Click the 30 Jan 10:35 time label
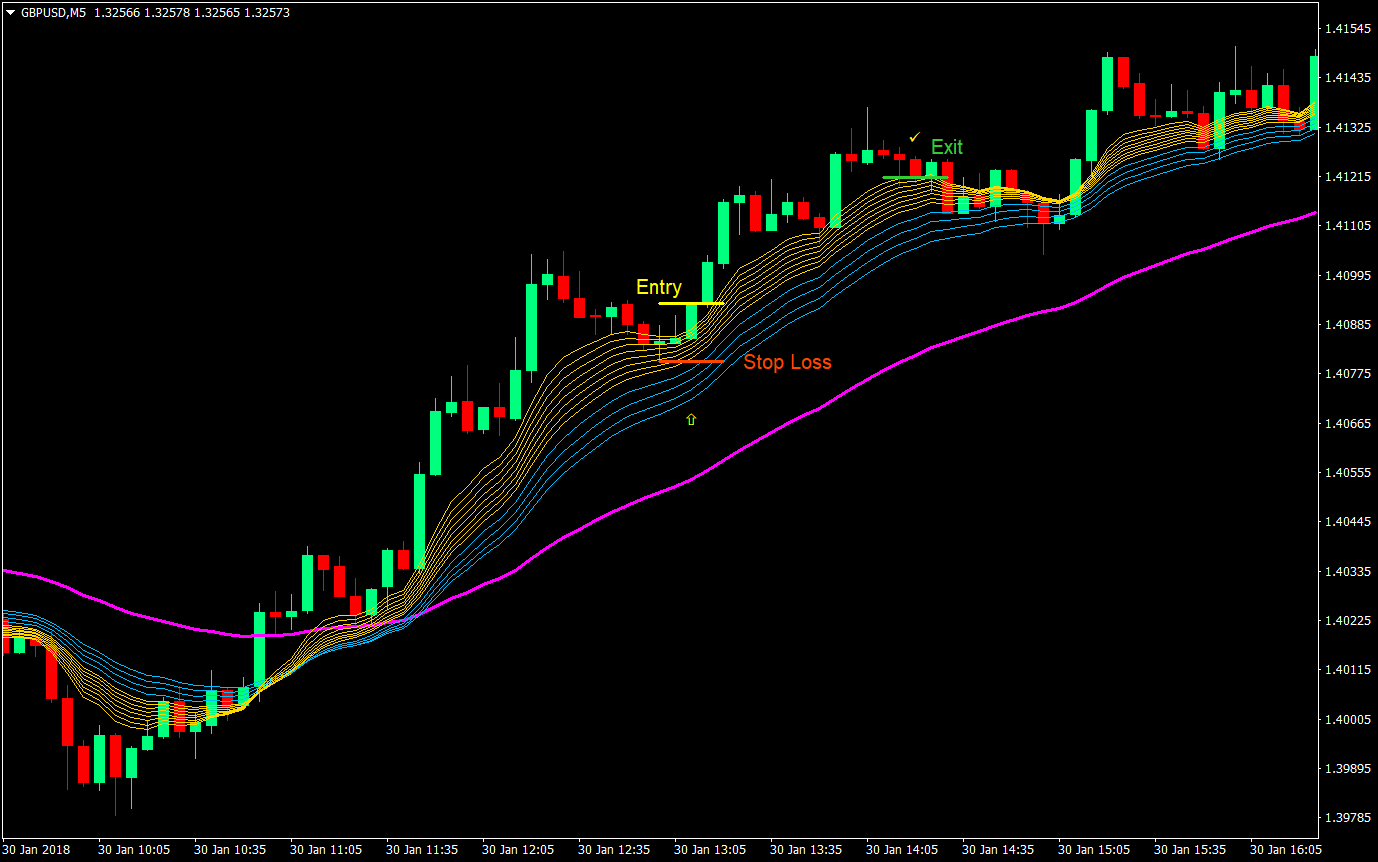 click(230, 850)
